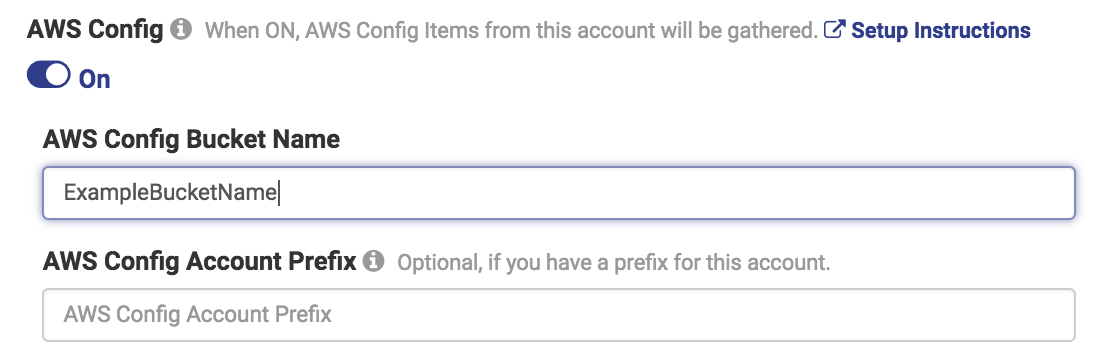Viewport: 1104px width, 360px height.
Task: Turn off the AWS Config toggle switch
Action: [49, 75]
